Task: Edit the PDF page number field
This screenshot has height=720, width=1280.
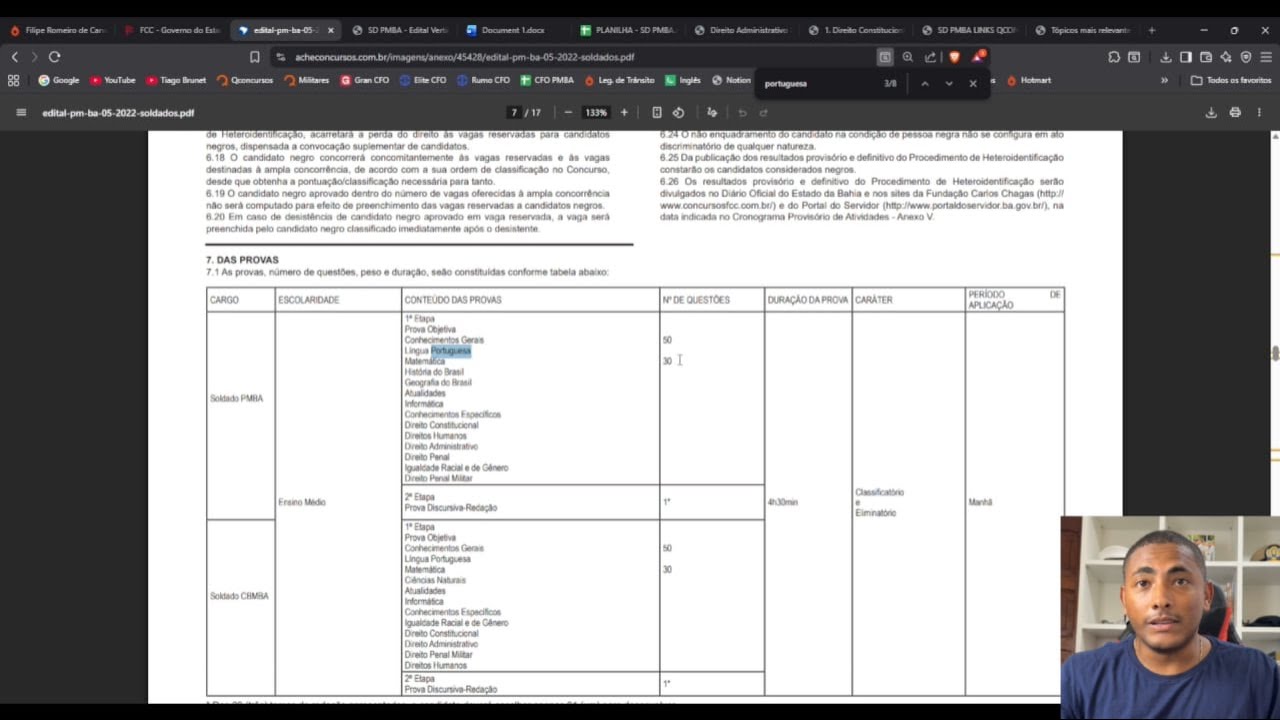Action: coord(514,112)
